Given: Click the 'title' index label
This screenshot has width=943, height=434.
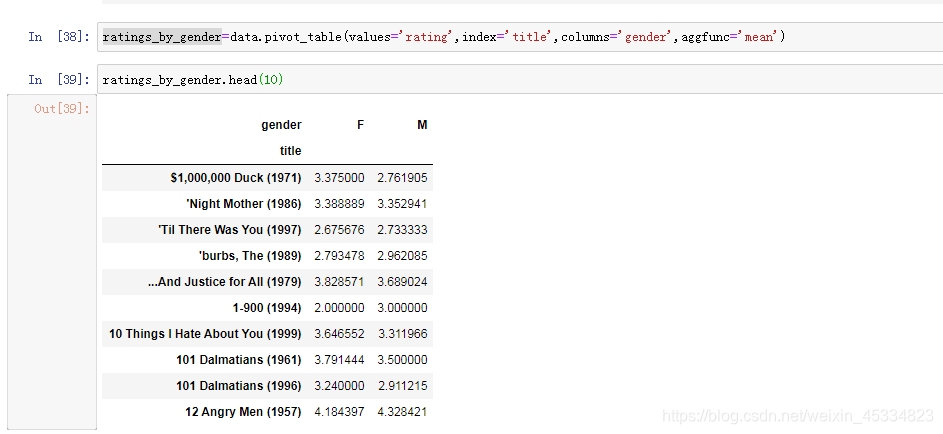Looking at the screenshot, I should tap(290, 151).
